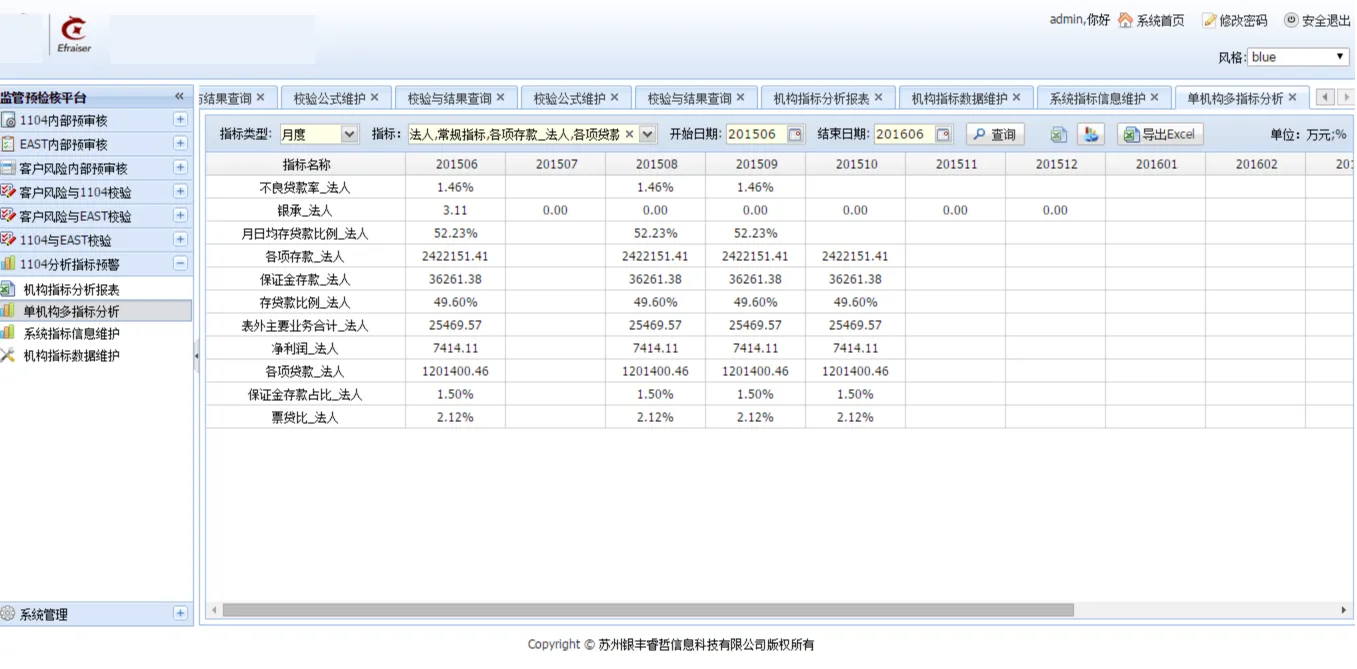Open the 风格 blue style dropdown
Image resolution: width=1357 pixels, height=669 pixels.
[x=1341, y=57]
